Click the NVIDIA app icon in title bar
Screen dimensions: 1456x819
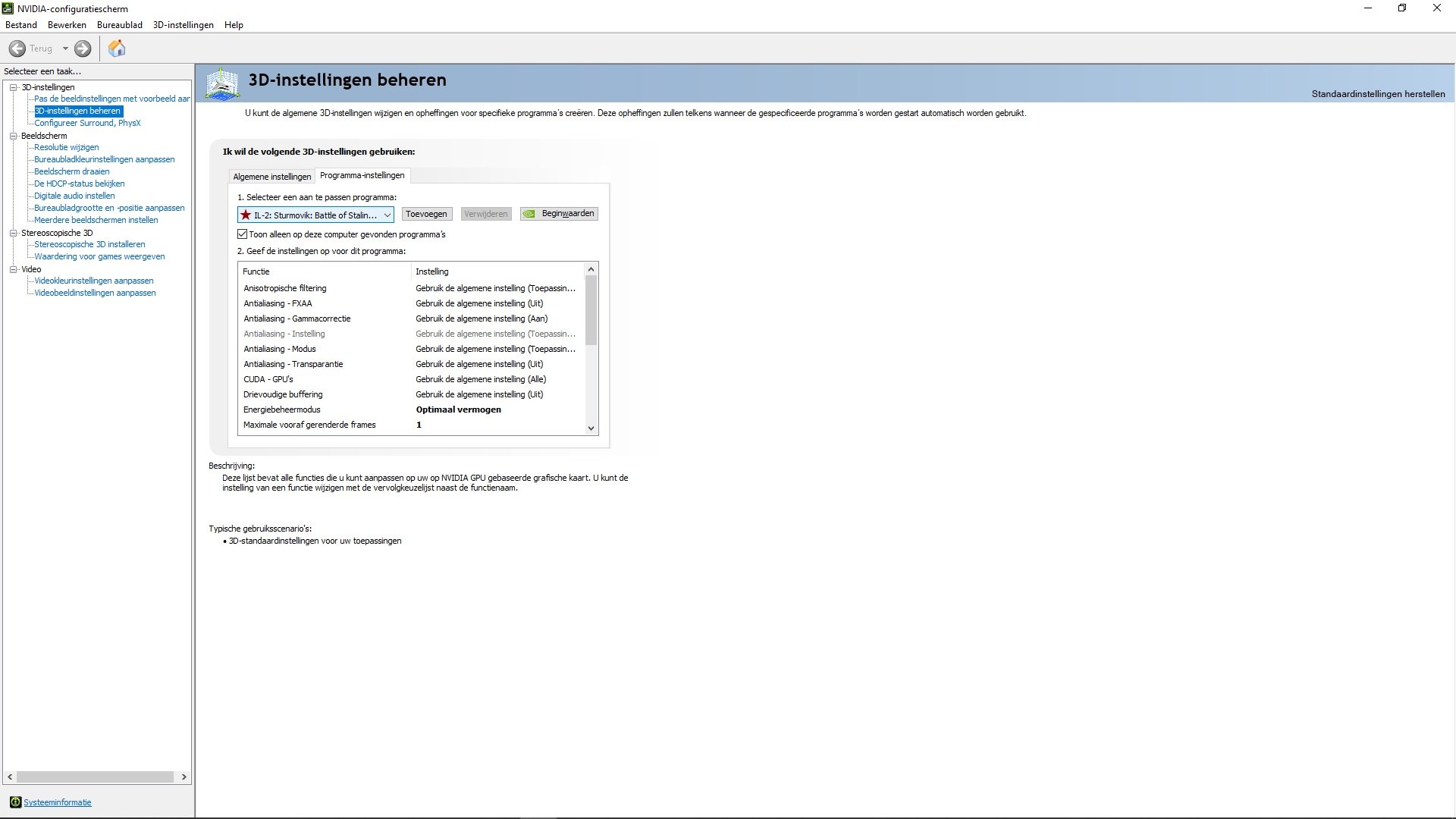pyautogui.click(x=8, y=8)
